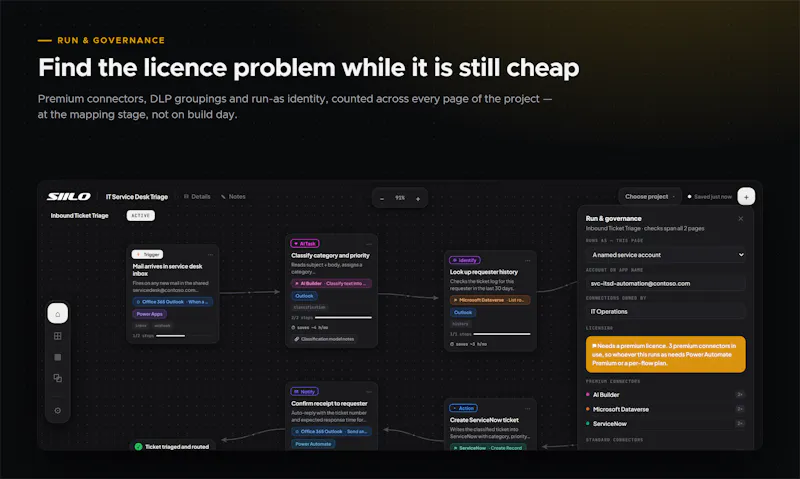Click the Action badge
Viewport: 800px width, 479px height.
pos(463,408)
